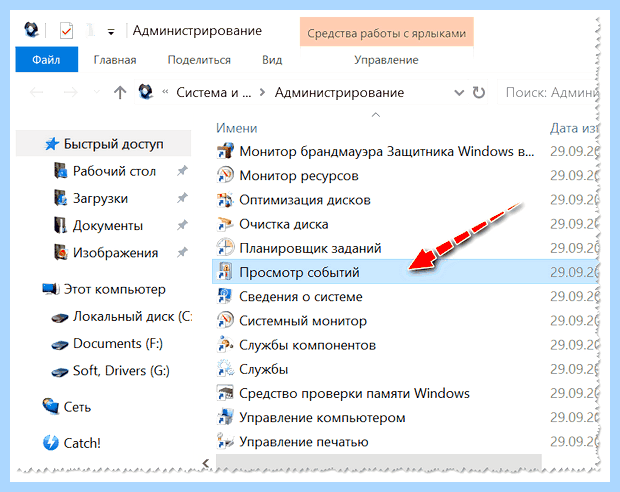Click the Службы gears icon
The height and width of the screenshot is (492, 620).
(x=225, y=369)
